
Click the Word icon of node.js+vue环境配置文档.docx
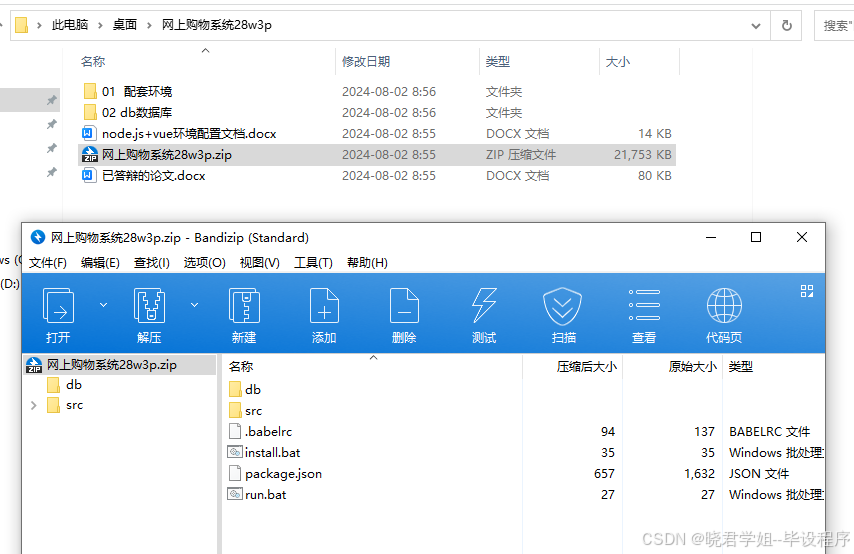(89, 133)
